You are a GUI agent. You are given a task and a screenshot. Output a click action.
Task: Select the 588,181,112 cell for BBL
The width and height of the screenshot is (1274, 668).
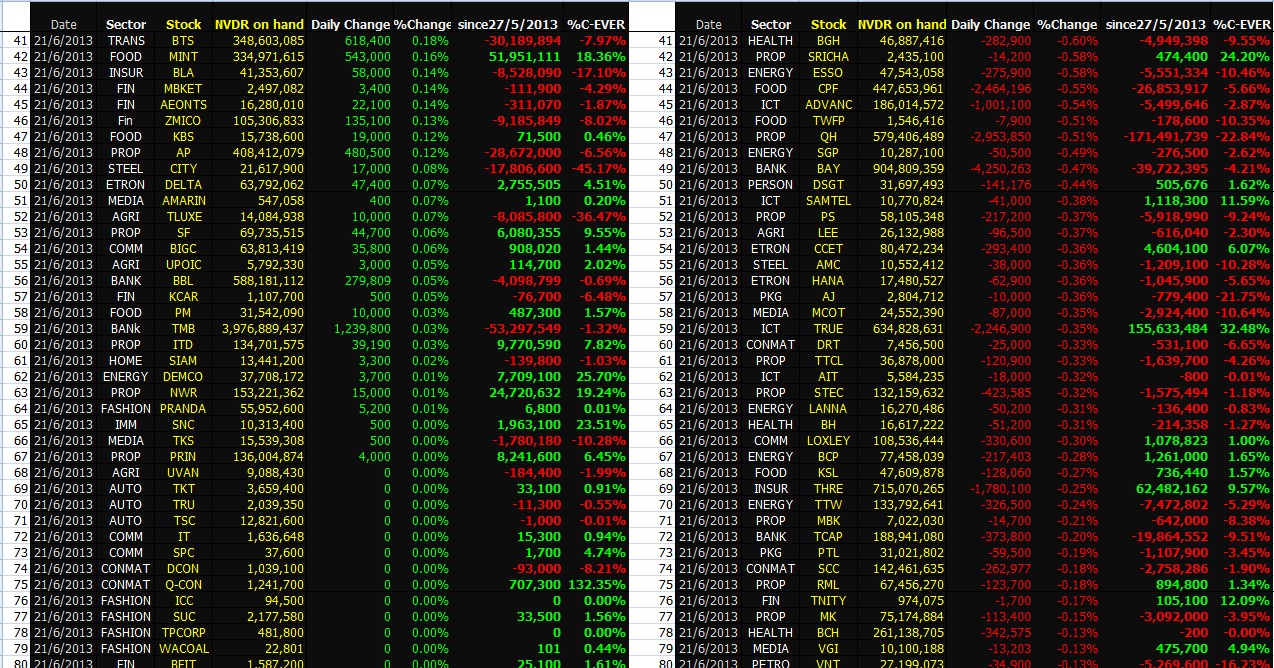267,281
